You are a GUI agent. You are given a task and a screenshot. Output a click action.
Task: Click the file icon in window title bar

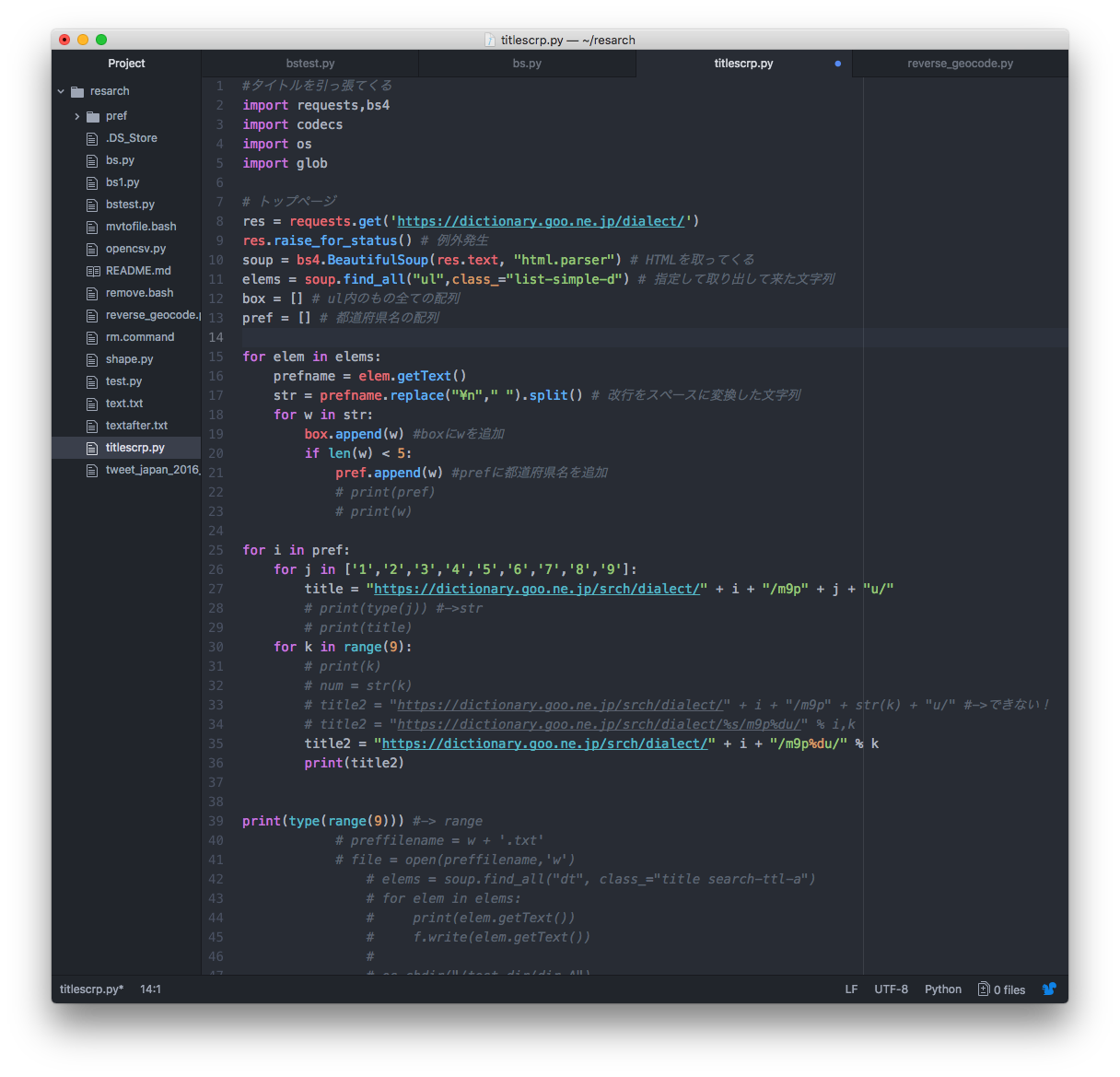point(490,40)
